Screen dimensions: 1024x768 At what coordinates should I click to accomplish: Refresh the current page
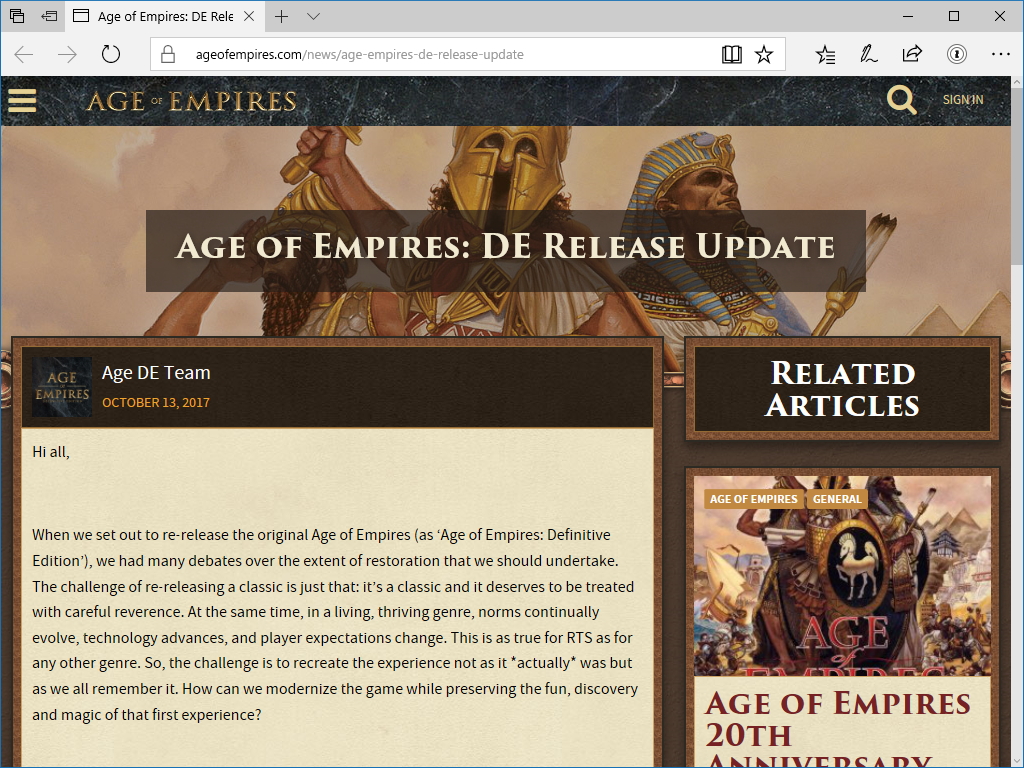point(111,54)
